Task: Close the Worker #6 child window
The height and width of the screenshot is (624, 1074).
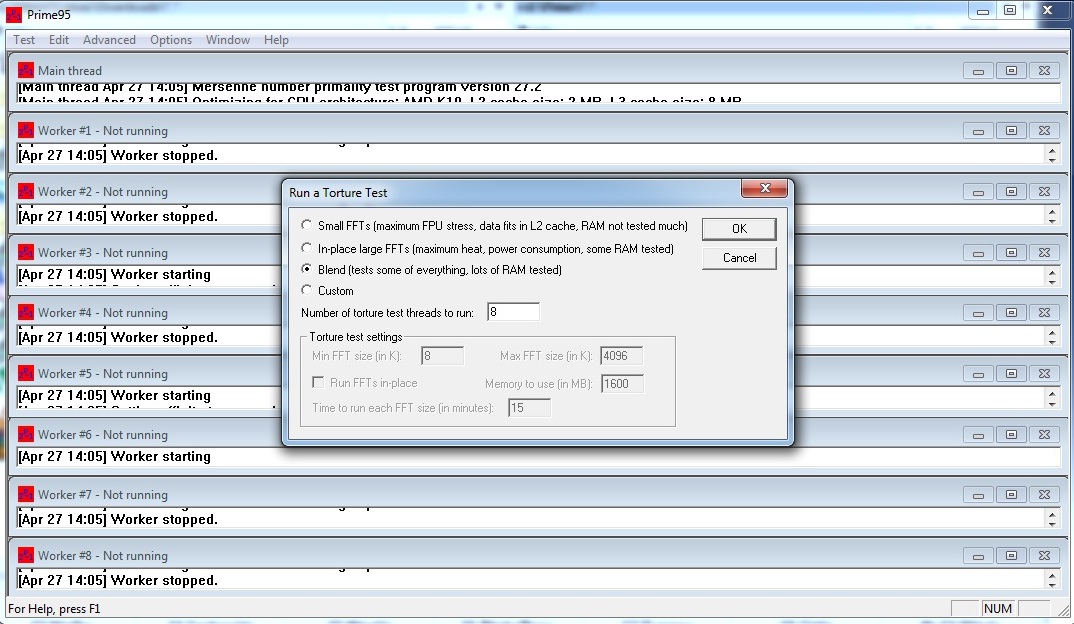Action: point(1044,435)
